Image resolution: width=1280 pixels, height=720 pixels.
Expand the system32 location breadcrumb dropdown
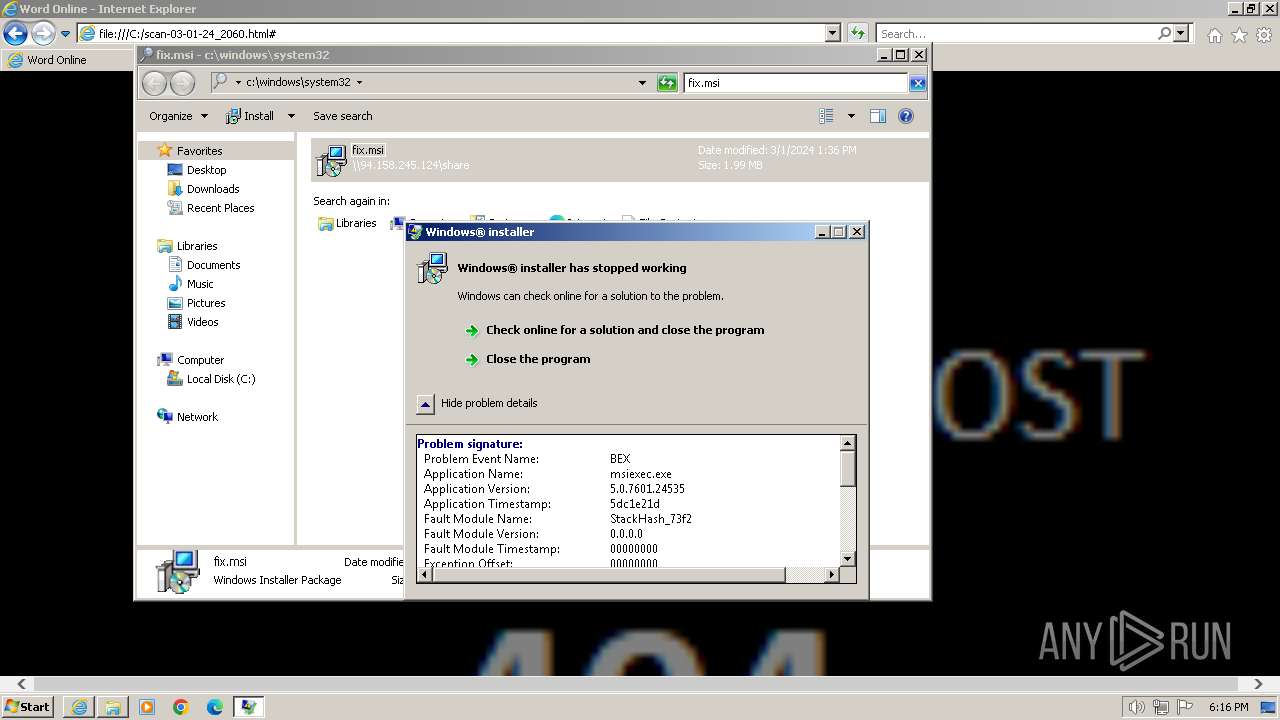tap(359, 83)
